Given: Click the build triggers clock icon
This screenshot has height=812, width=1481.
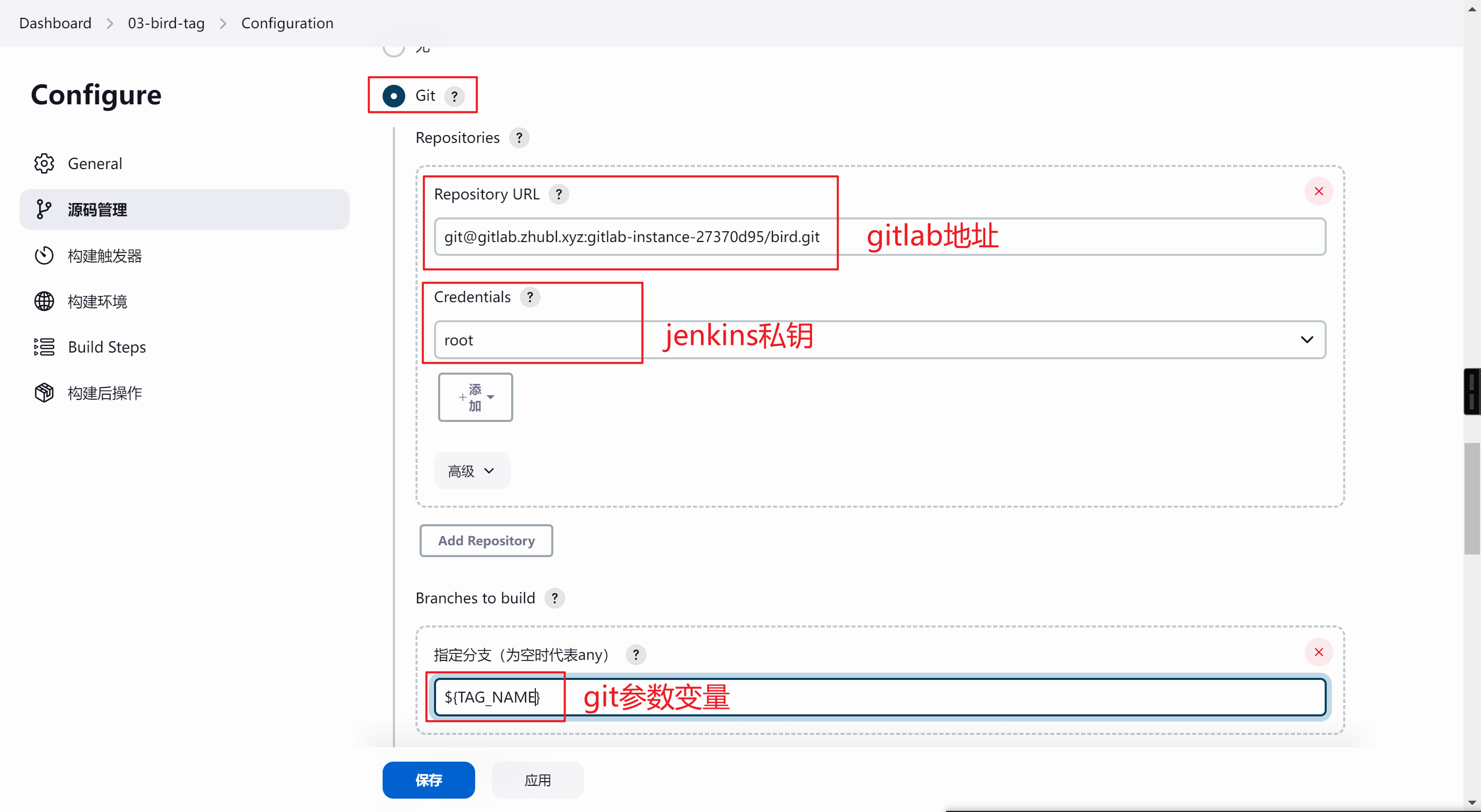Looking at the screenshot, I should [x=44, y=256].
